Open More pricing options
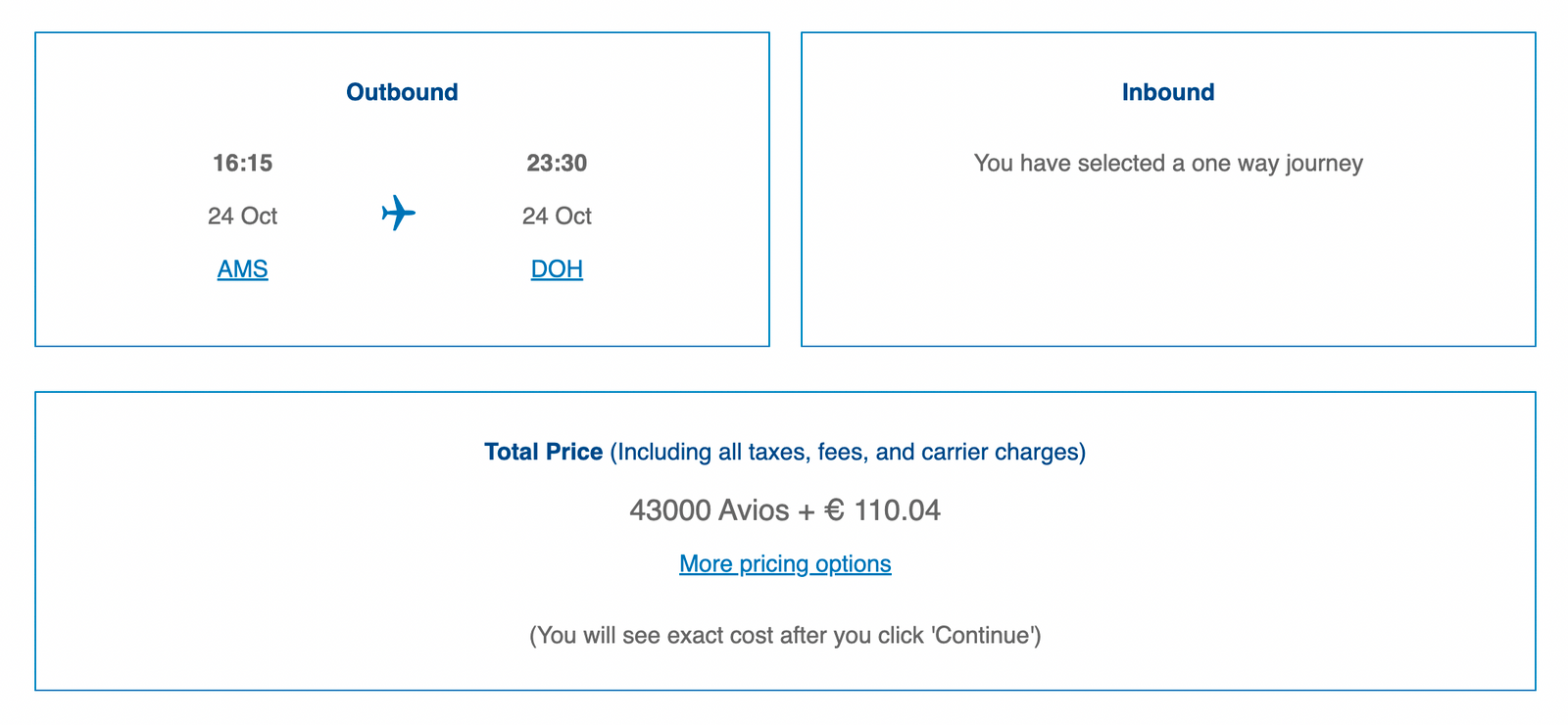 coord(785,563)
